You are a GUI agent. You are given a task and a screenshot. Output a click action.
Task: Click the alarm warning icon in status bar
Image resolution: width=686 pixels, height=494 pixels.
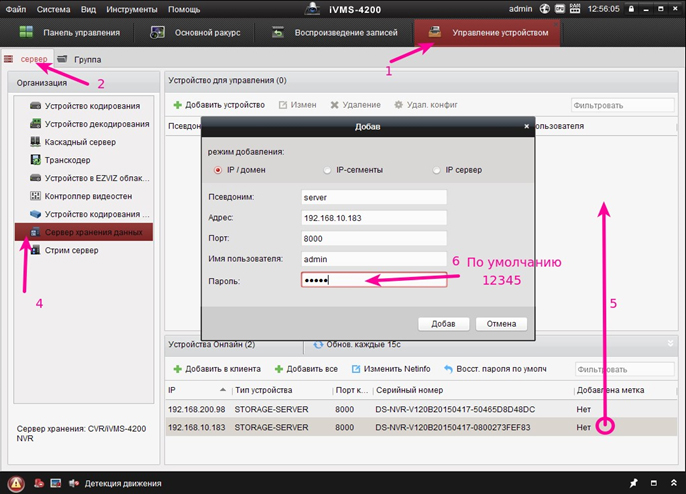(16, 483)
